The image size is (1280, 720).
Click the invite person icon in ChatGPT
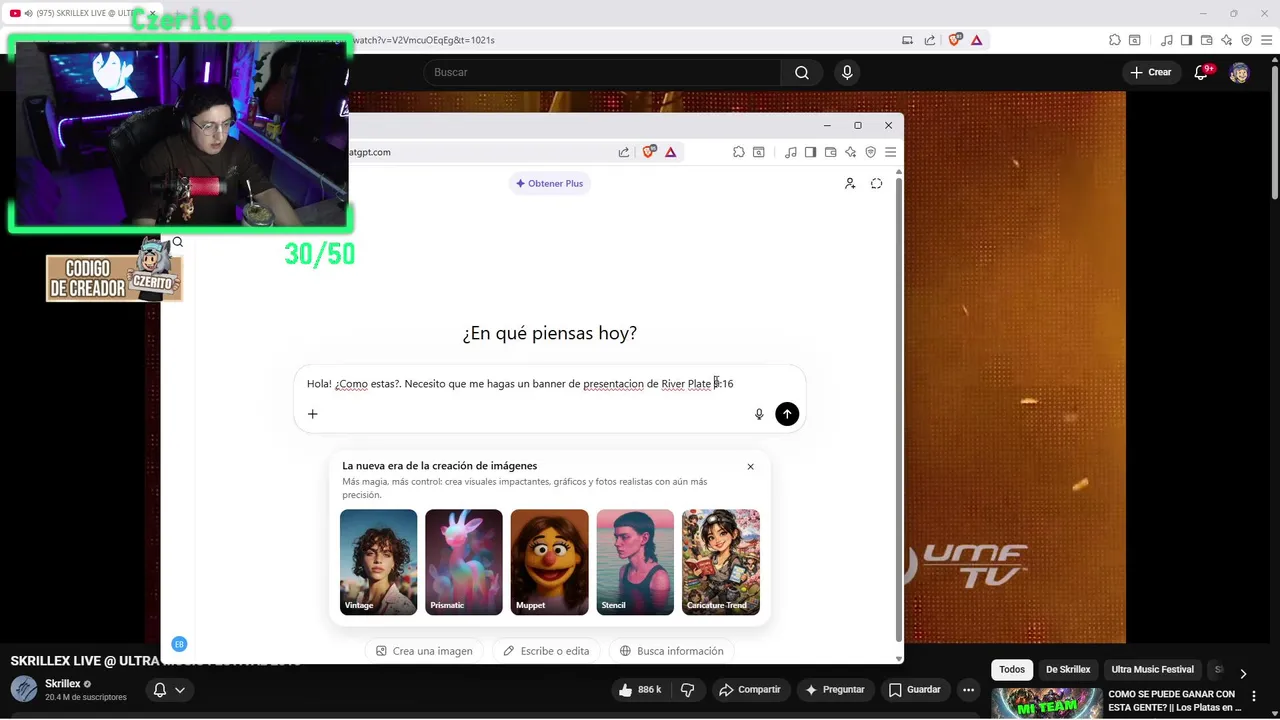850,183
